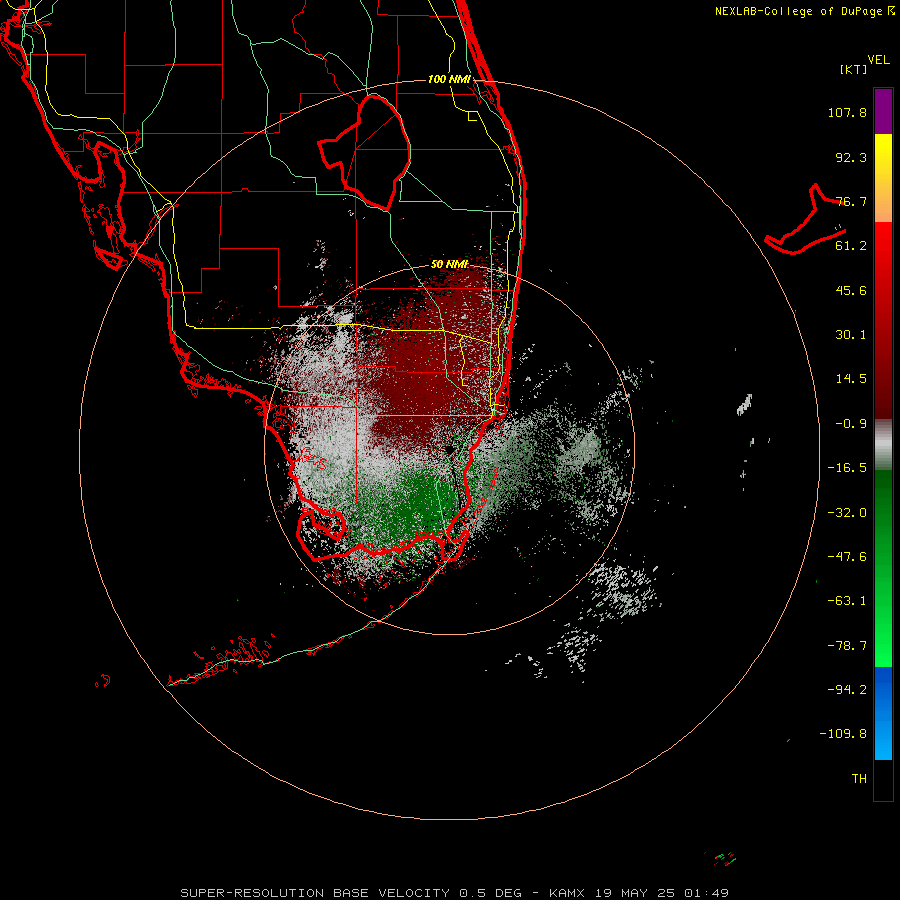Pick the blue segment of the velocity color bar
Image resolution: width=900 pixels, height=900 pixels.
coord(883,713)
